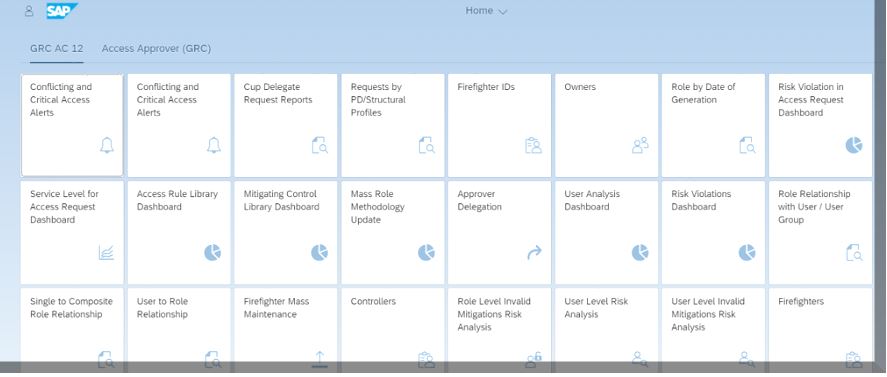This screenshot has width=887, height=377.
Task: Switch to the Access Approver (GRC) tab
Action: point(156,49)
